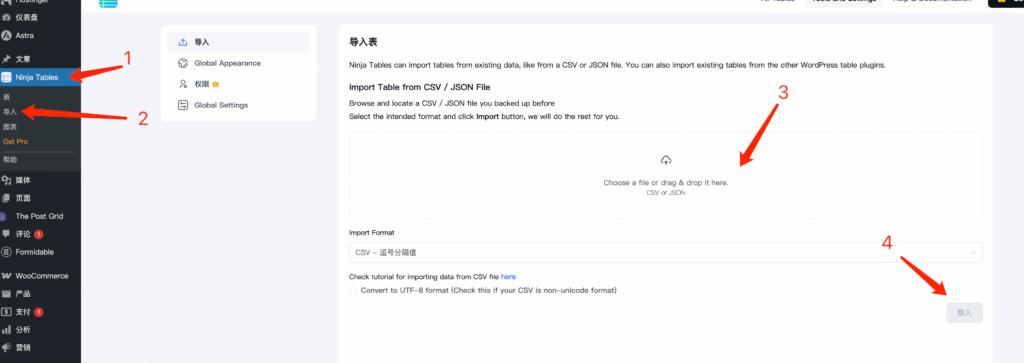
Task: Open the WooCommerce icon in sidebar
Action: coord(6,276)
